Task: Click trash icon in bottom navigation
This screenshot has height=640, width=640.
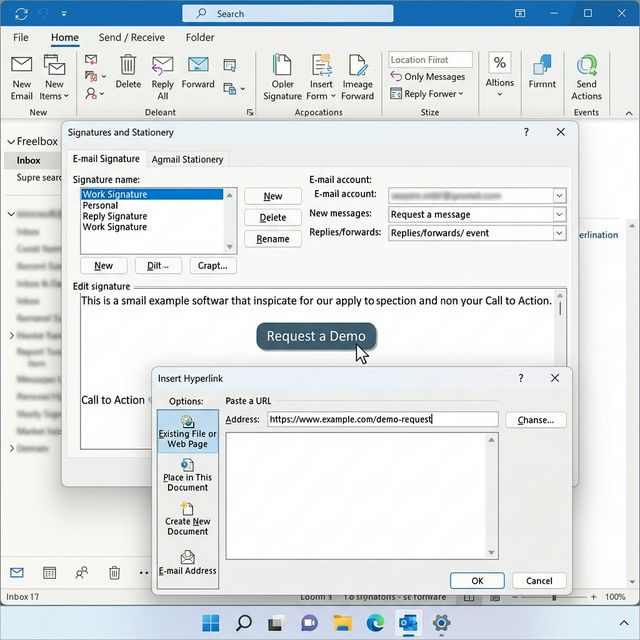Action: pos(114,573)
